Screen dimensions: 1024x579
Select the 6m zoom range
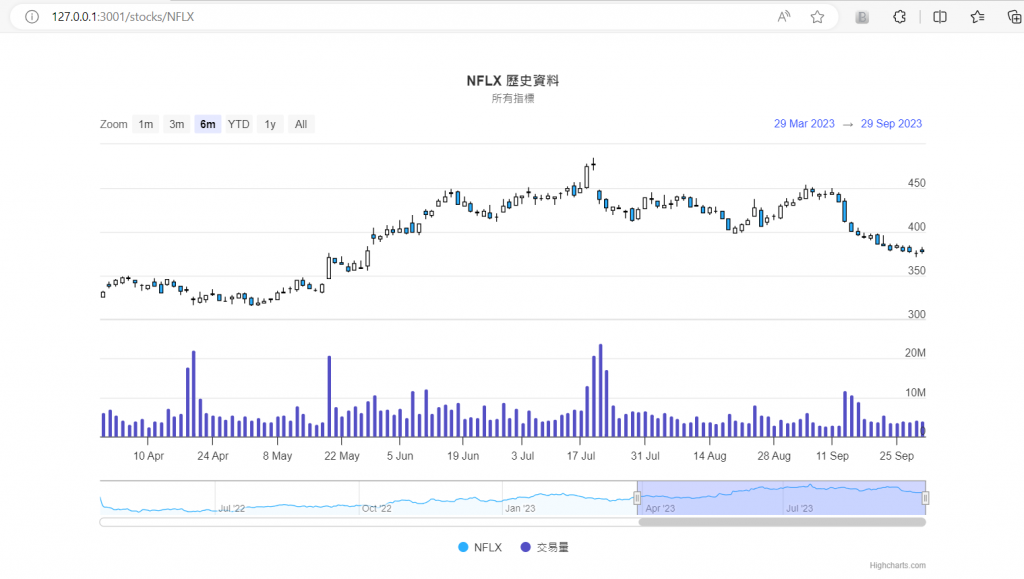tap(208, 124)
